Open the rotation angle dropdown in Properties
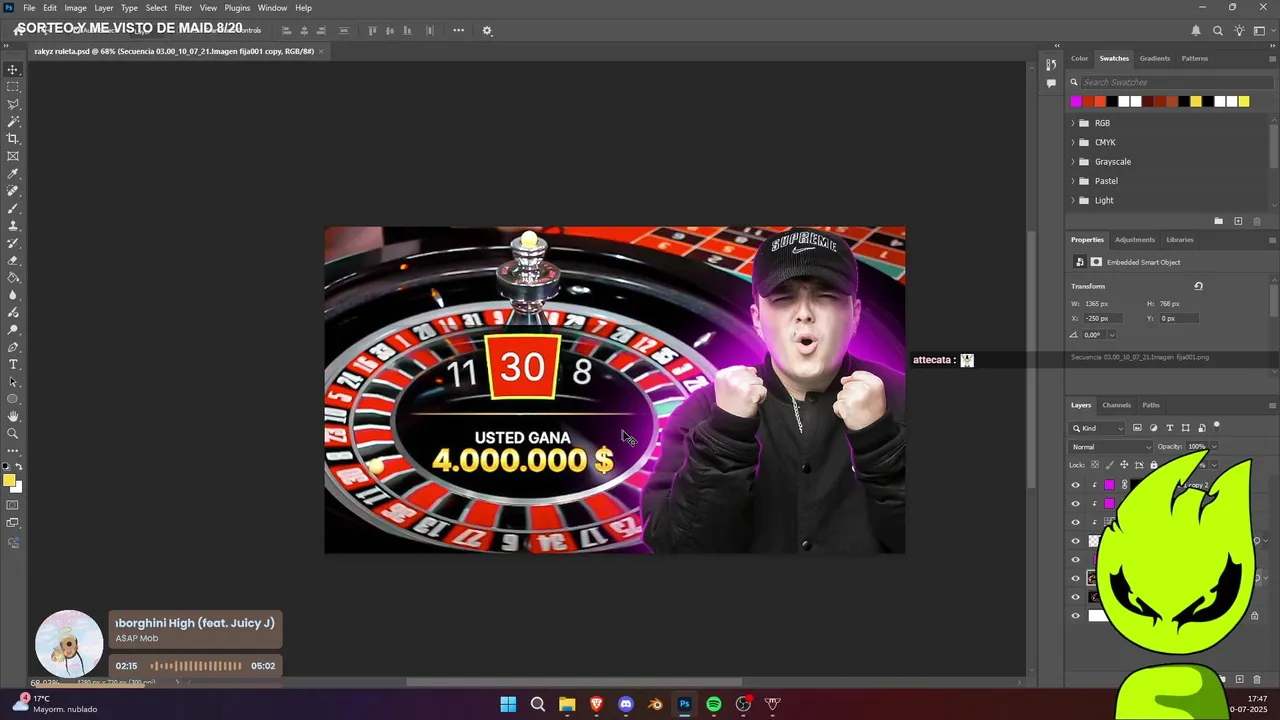Viewport: 1280px width, 720px height. click(x=1111, y=335)
